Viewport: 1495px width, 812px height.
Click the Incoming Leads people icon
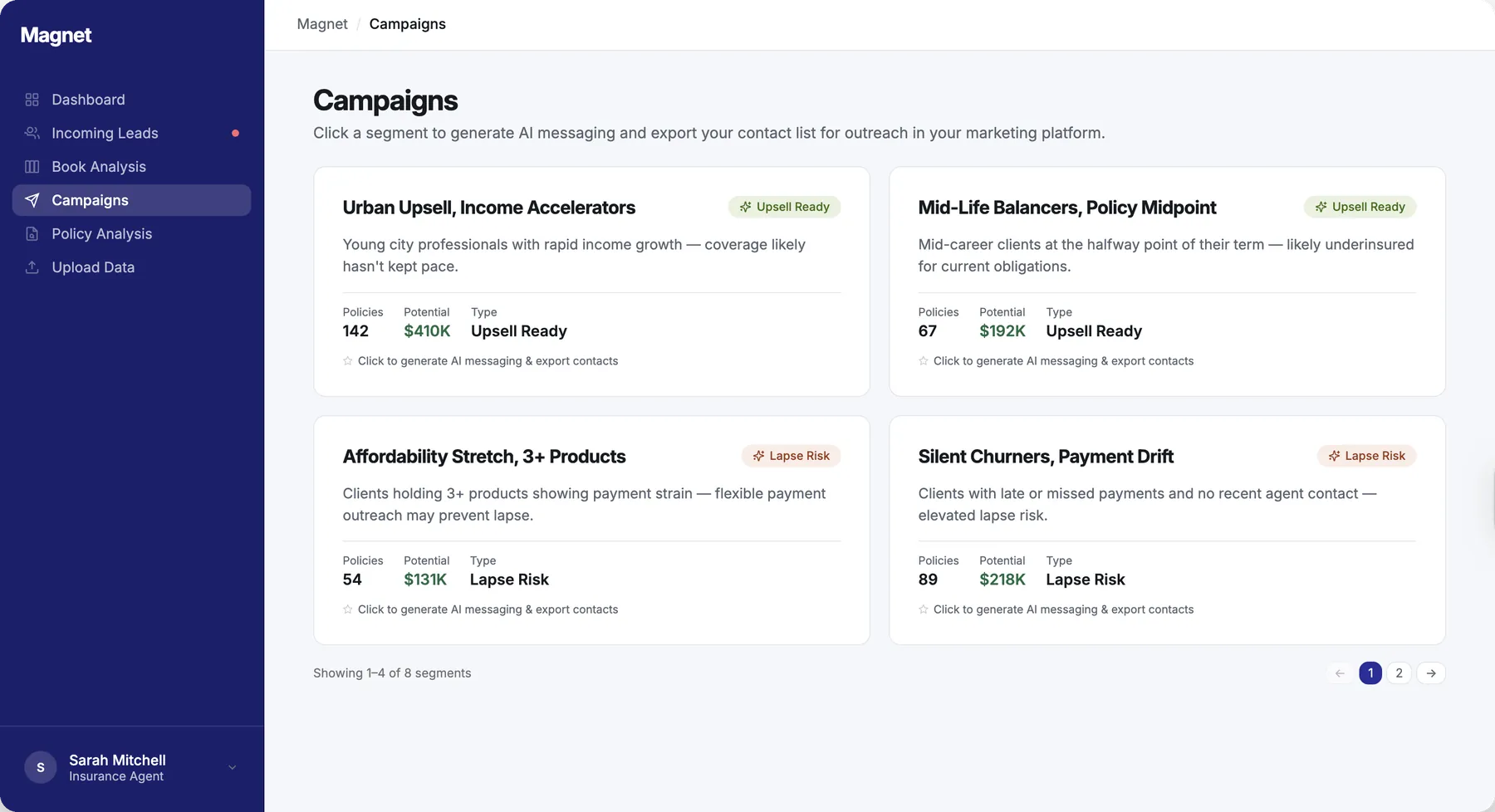tap(32, 133)
